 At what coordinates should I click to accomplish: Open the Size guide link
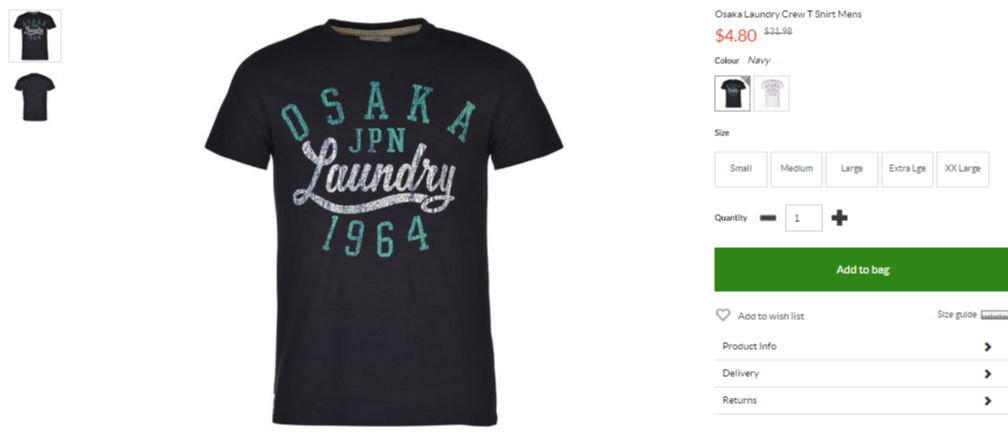957,314
